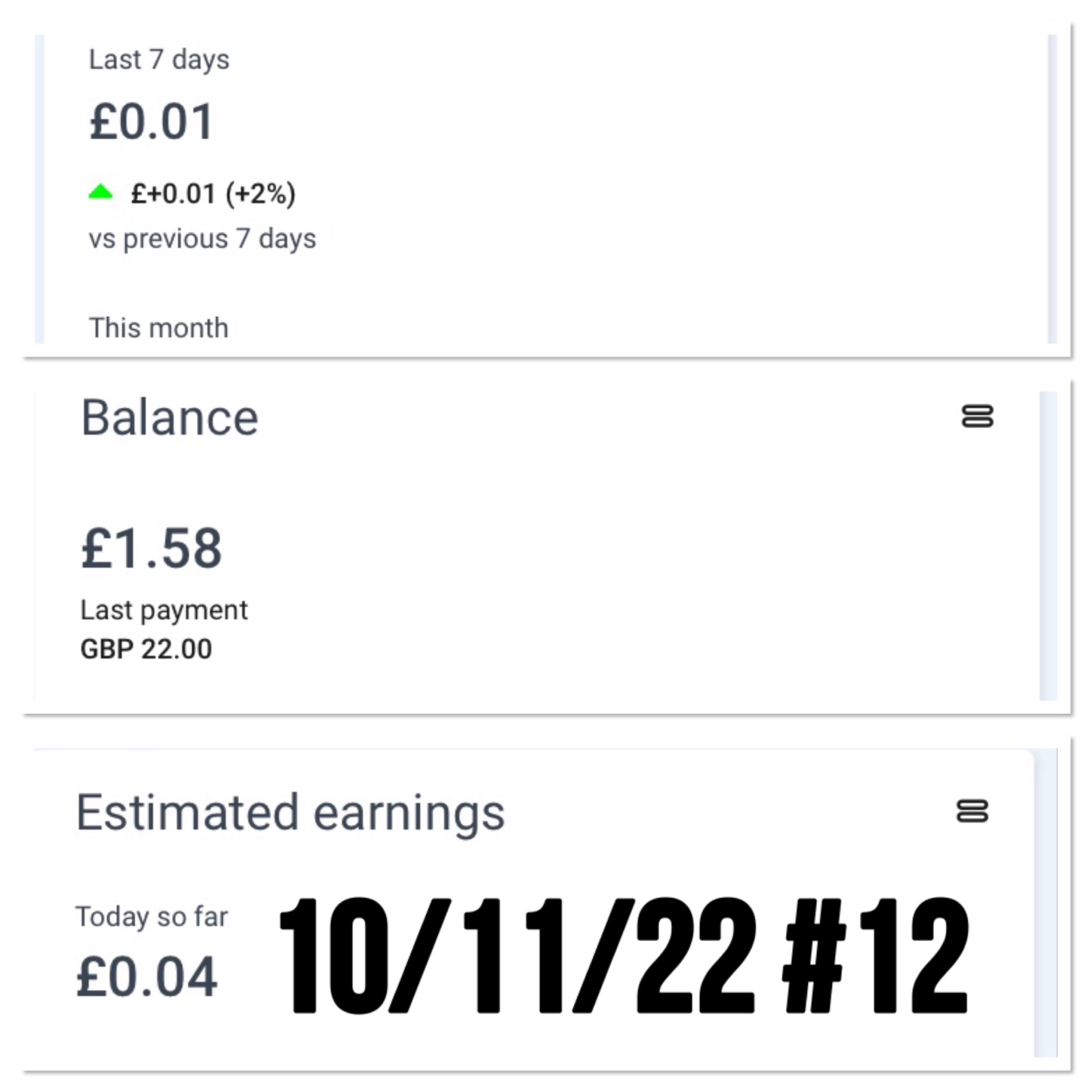Click the £1.58 balance amount

pos(151,548)
